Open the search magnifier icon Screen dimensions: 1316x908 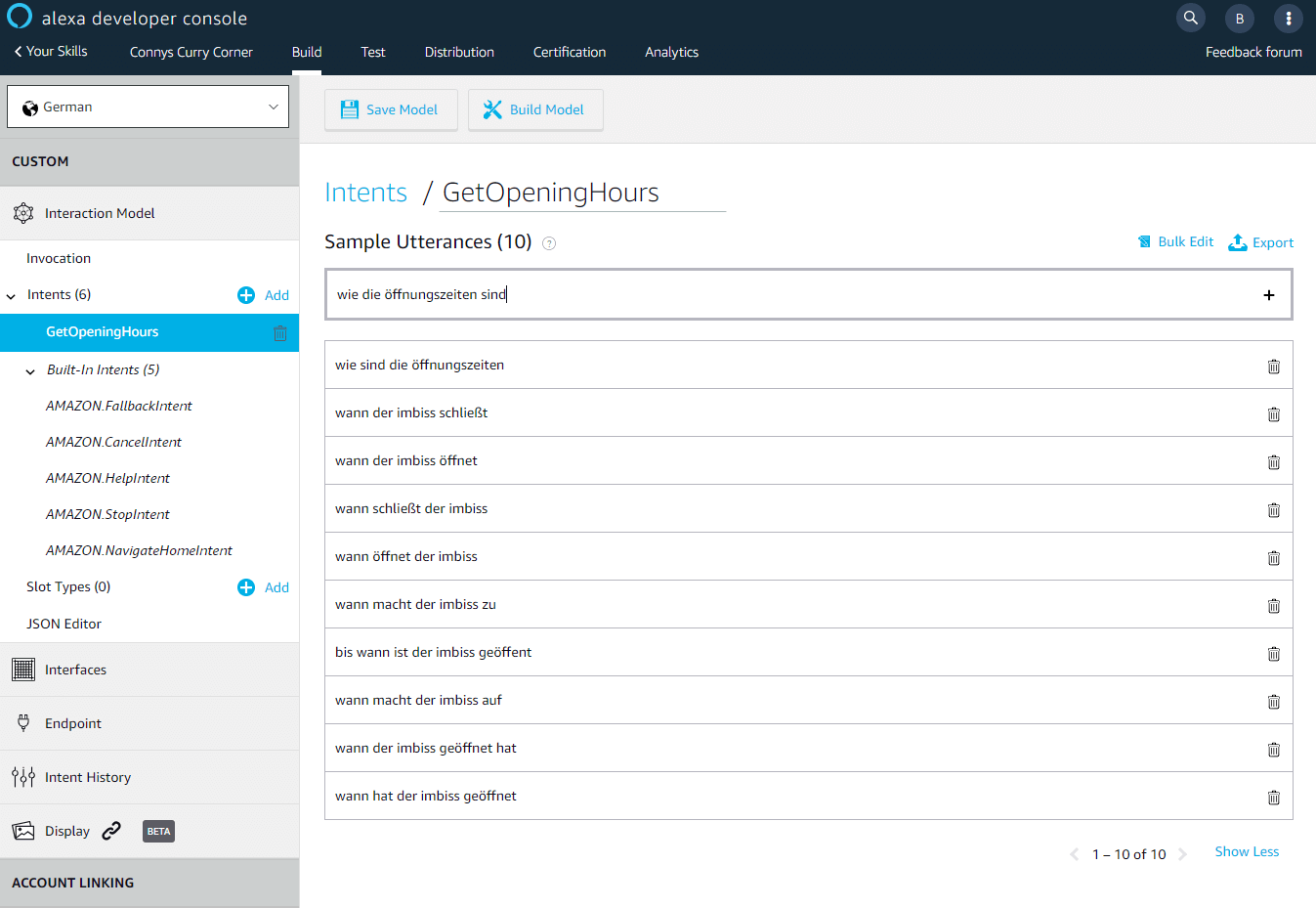click(1191, 18)
